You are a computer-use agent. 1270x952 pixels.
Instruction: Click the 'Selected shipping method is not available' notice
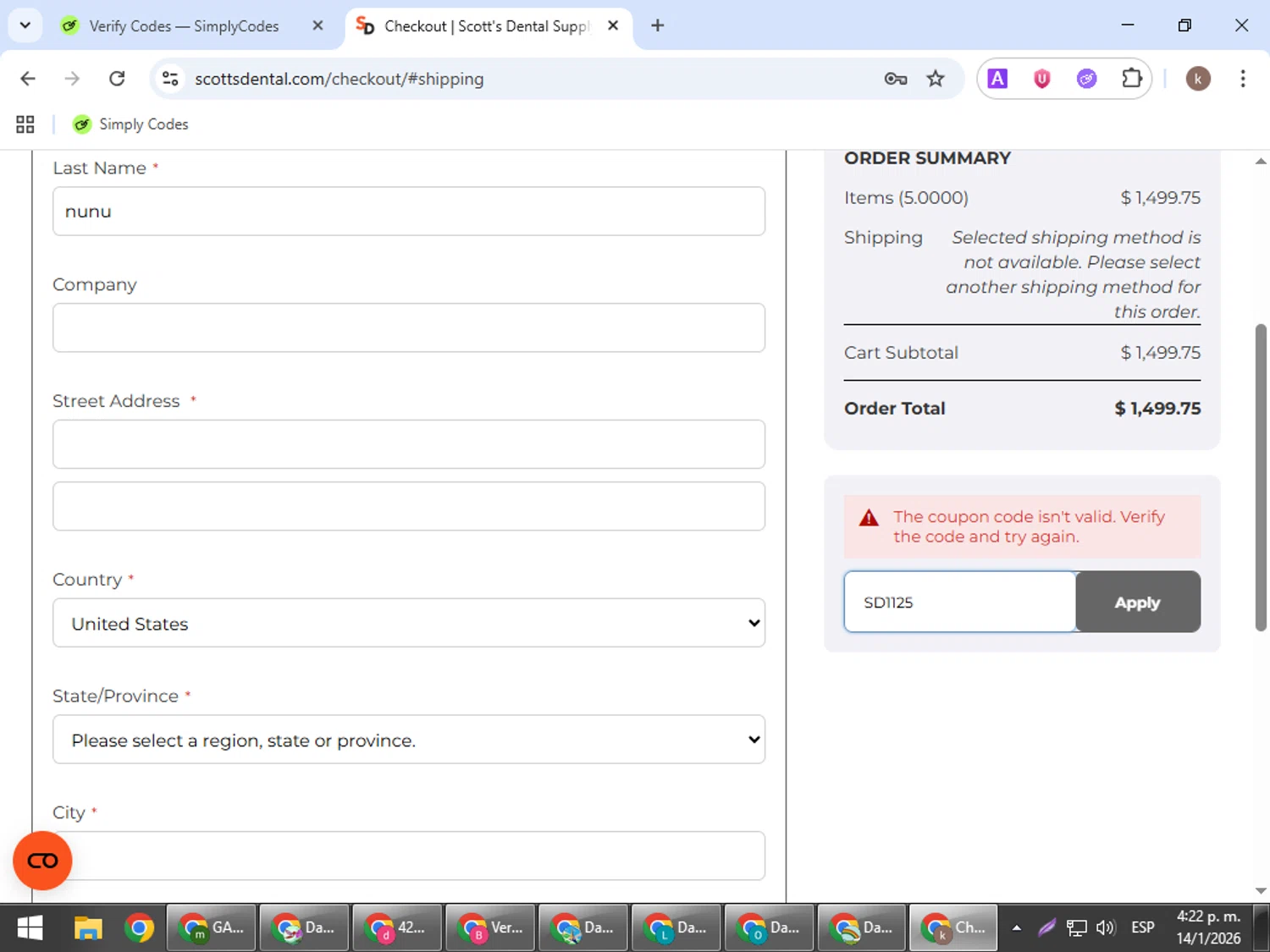1074,274
